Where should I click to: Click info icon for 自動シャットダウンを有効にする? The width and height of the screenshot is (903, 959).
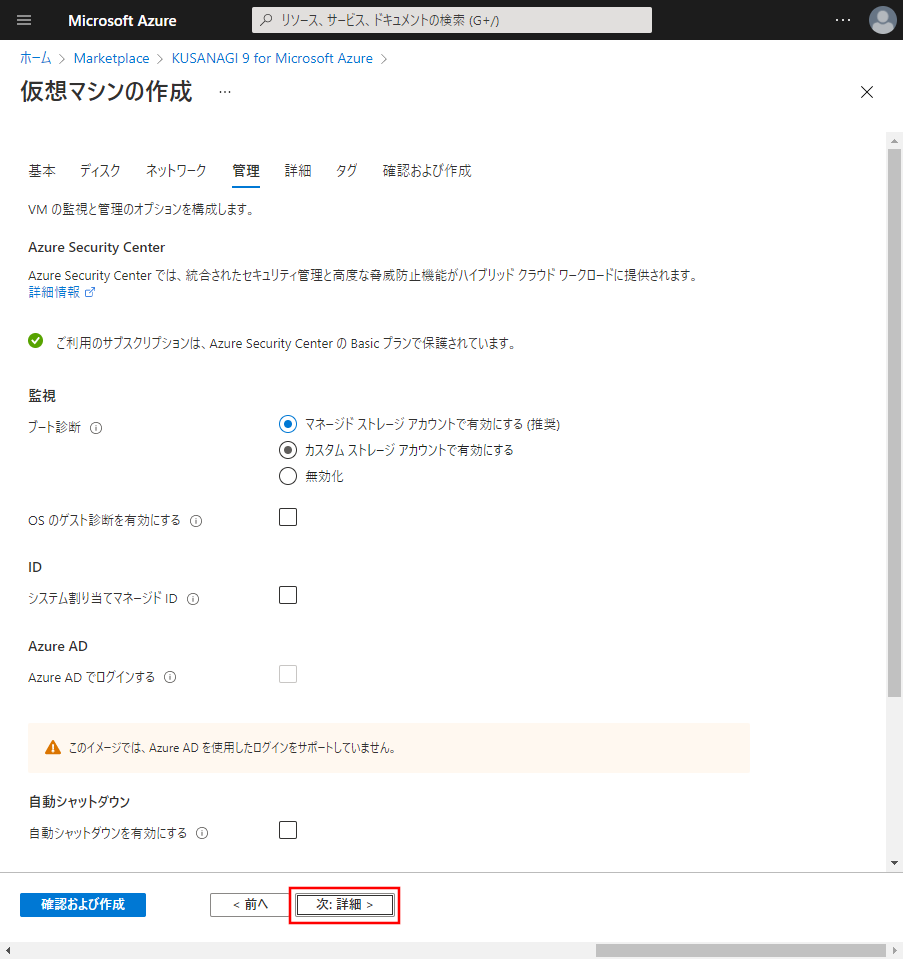(202, 833)
